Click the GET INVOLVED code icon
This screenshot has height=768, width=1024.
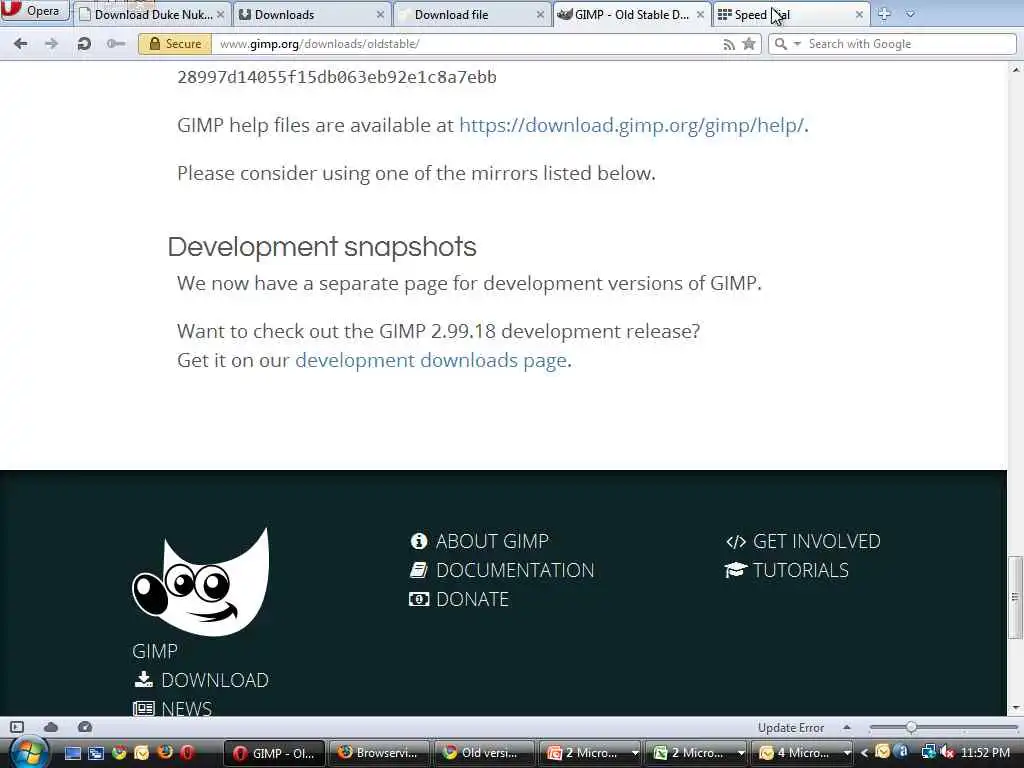[736, 541]
